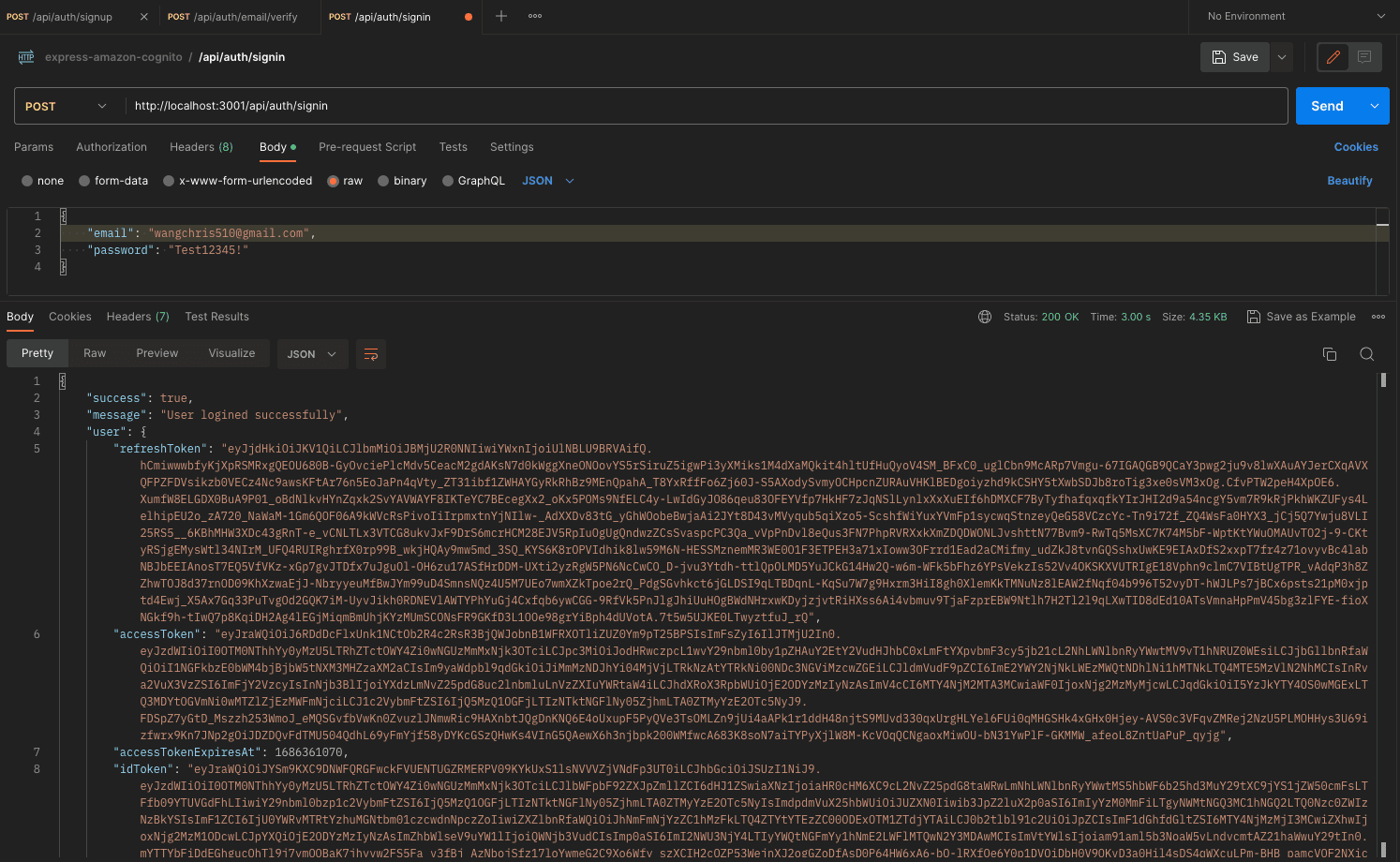Click the search icon in response panel
Viewport: 1400px width, 862px height.
[x=1366, y=354]
